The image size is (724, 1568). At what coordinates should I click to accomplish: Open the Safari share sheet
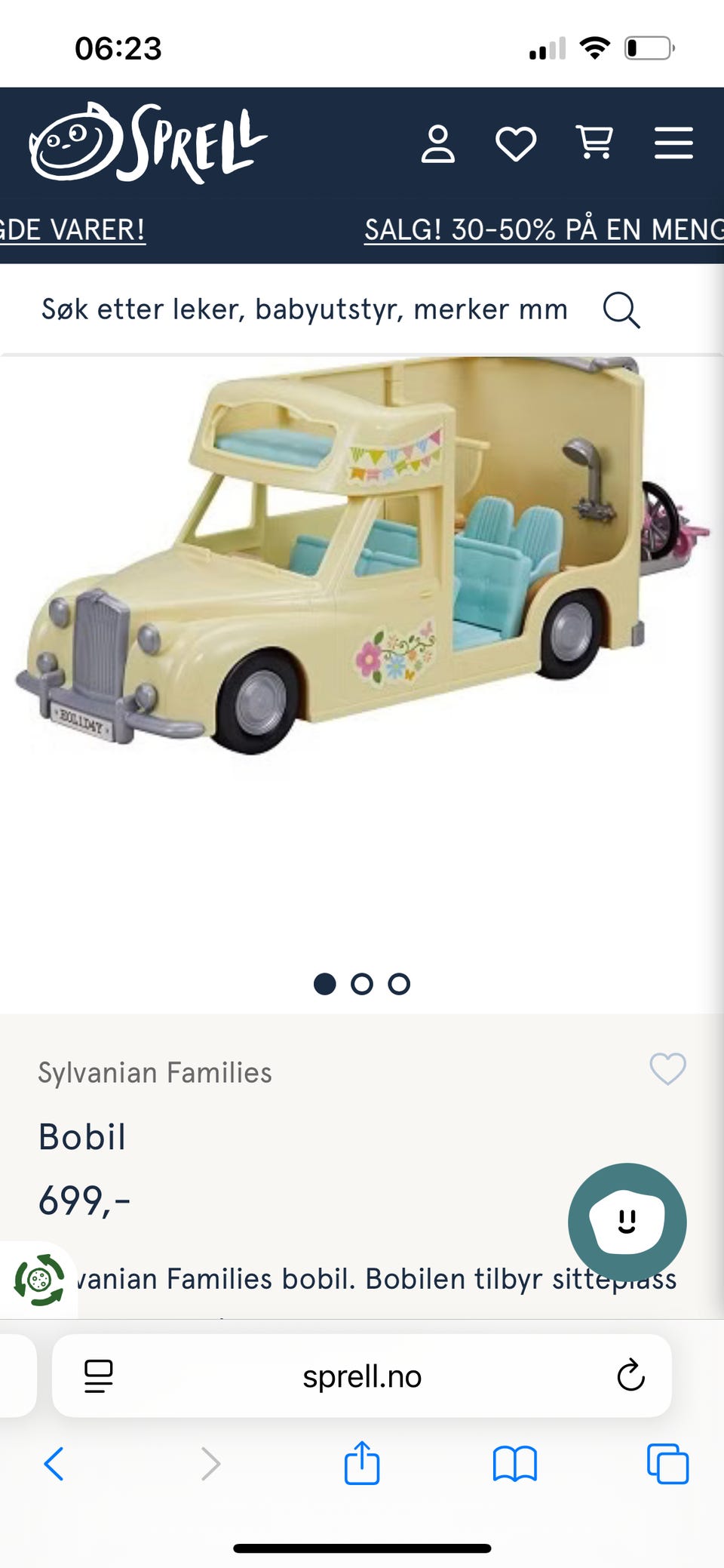point(362,1462)
